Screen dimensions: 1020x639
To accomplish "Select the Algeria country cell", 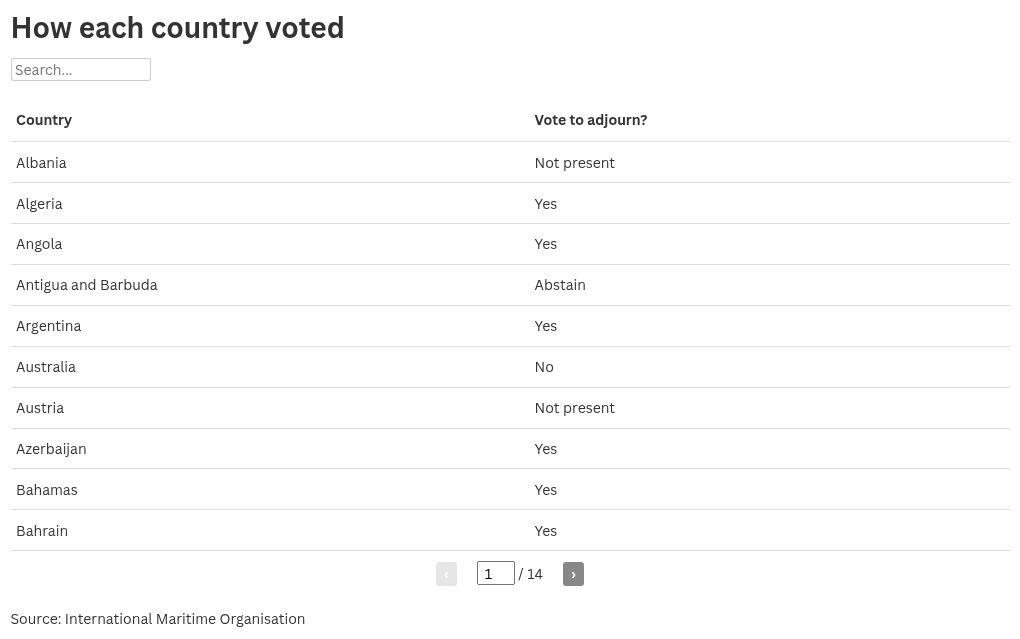I will 39,204.
